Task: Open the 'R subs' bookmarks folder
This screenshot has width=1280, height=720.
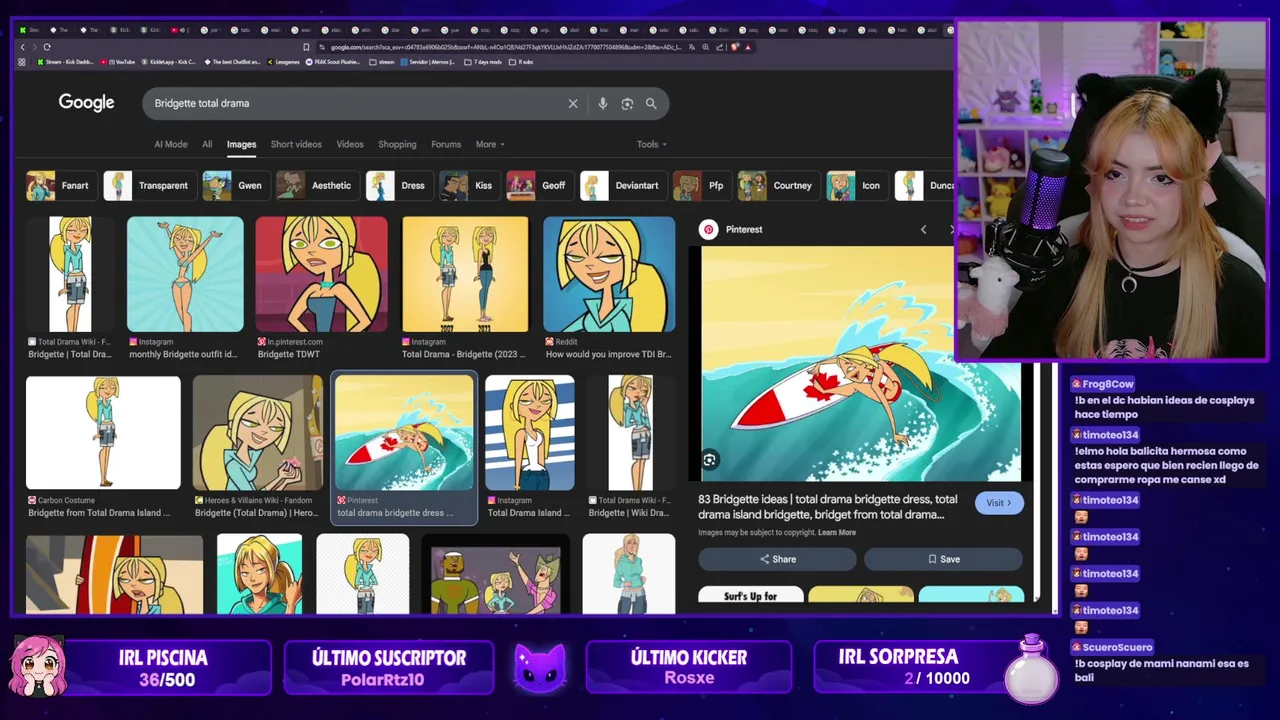Action: (521, 62)
